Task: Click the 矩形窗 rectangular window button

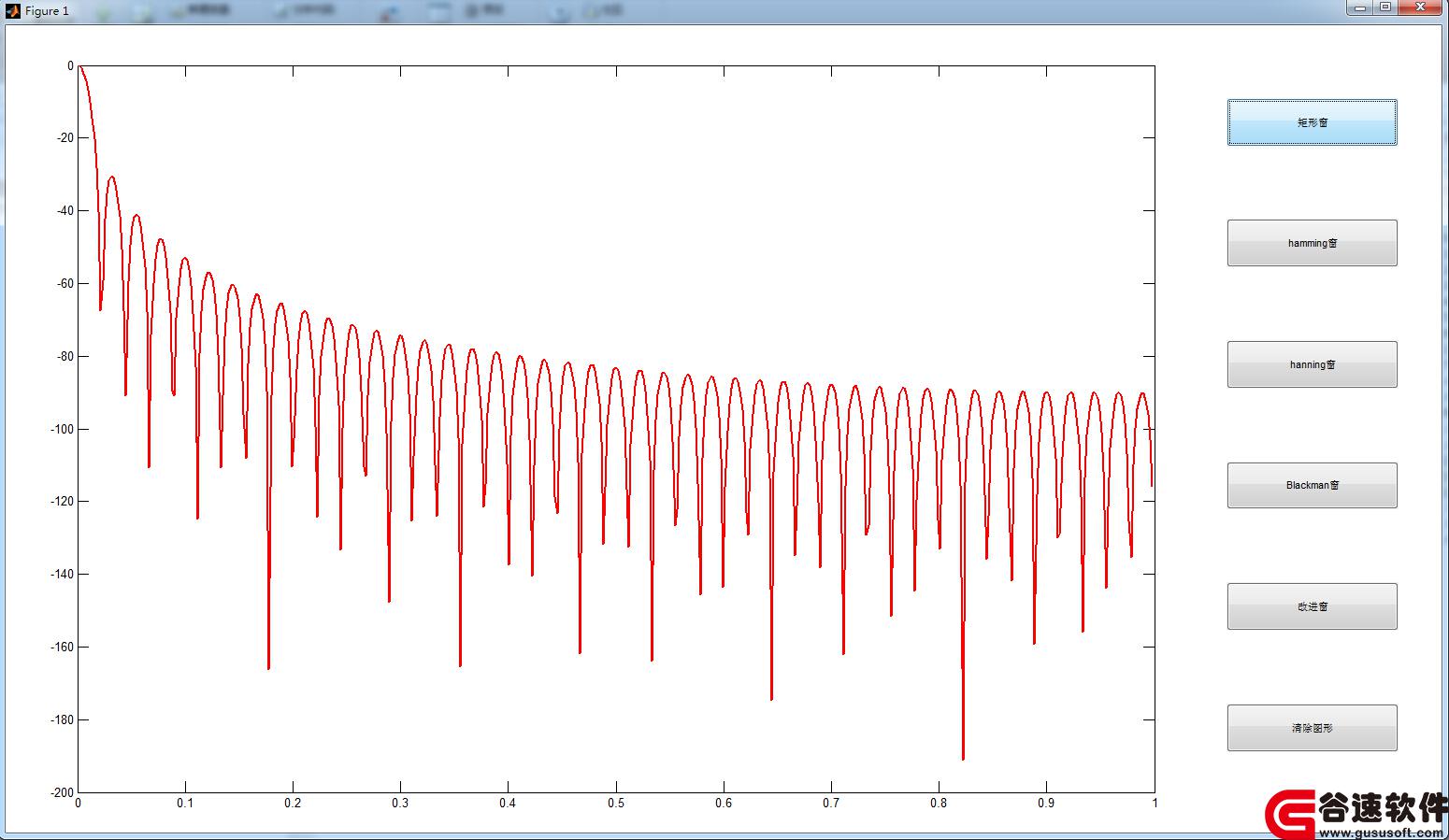Action: 1312,122
